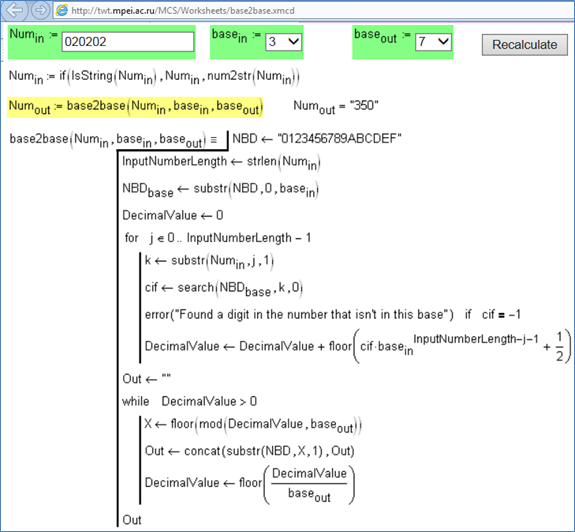
Task: Click the DecimalValue + floor(cif·base in) line
Action: pos(358,346)
